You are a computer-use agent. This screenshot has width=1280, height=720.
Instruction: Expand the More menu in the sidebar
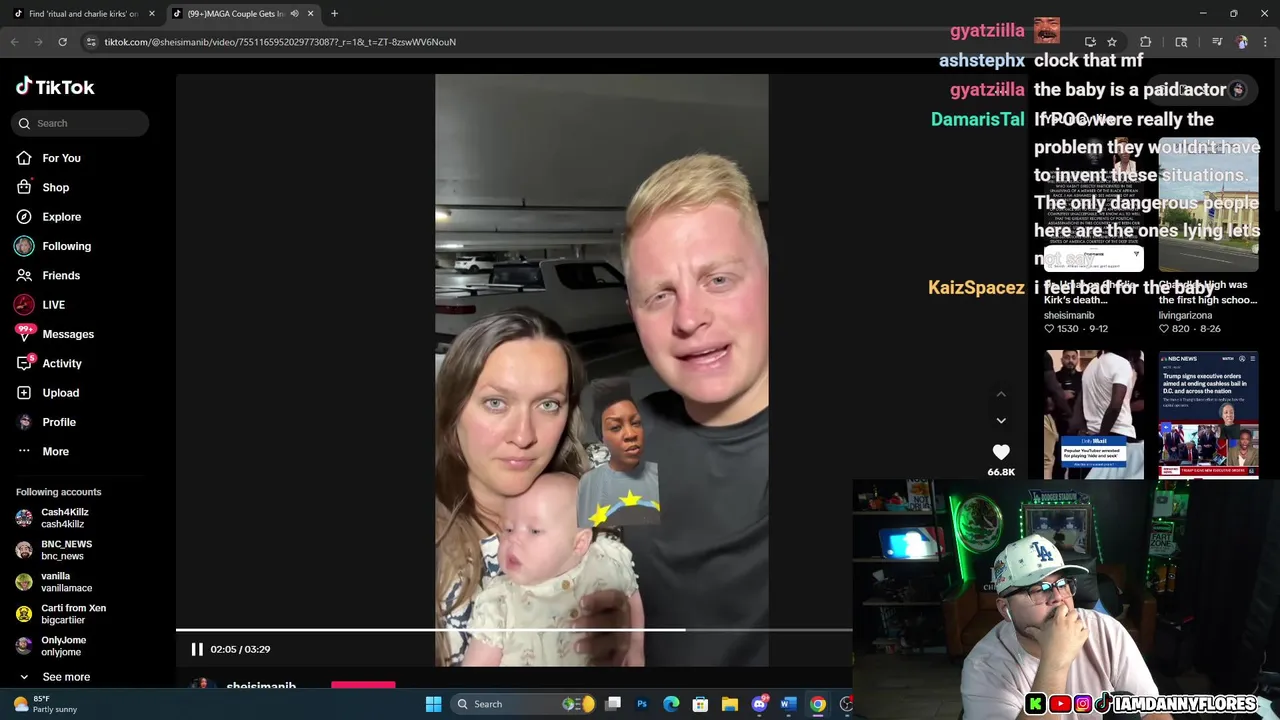pyautogui.click(x=55, y=451)
